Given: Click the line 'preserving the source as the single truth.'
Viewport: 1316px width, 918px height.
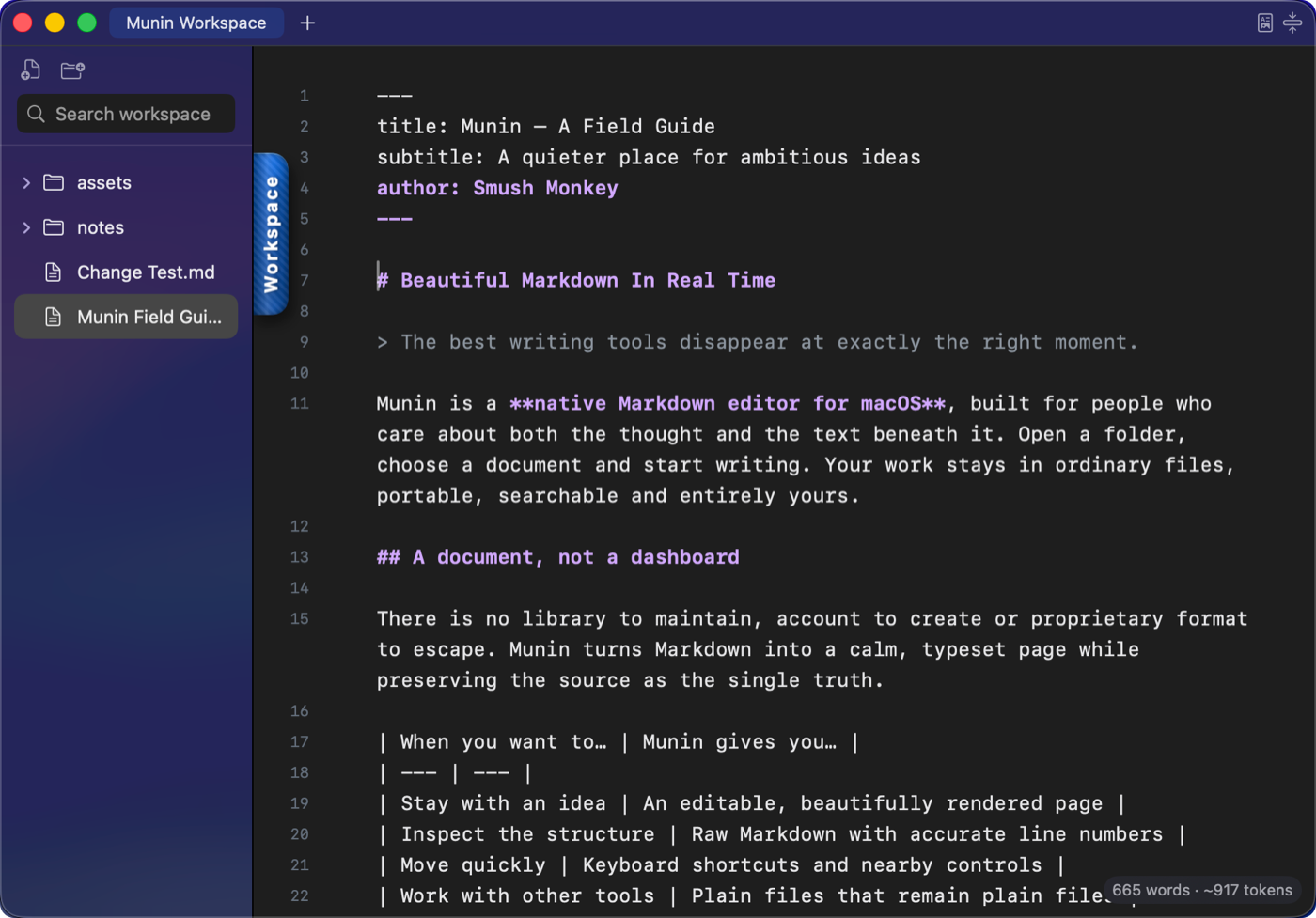Looking at the screenshot, I should (631, 680).
